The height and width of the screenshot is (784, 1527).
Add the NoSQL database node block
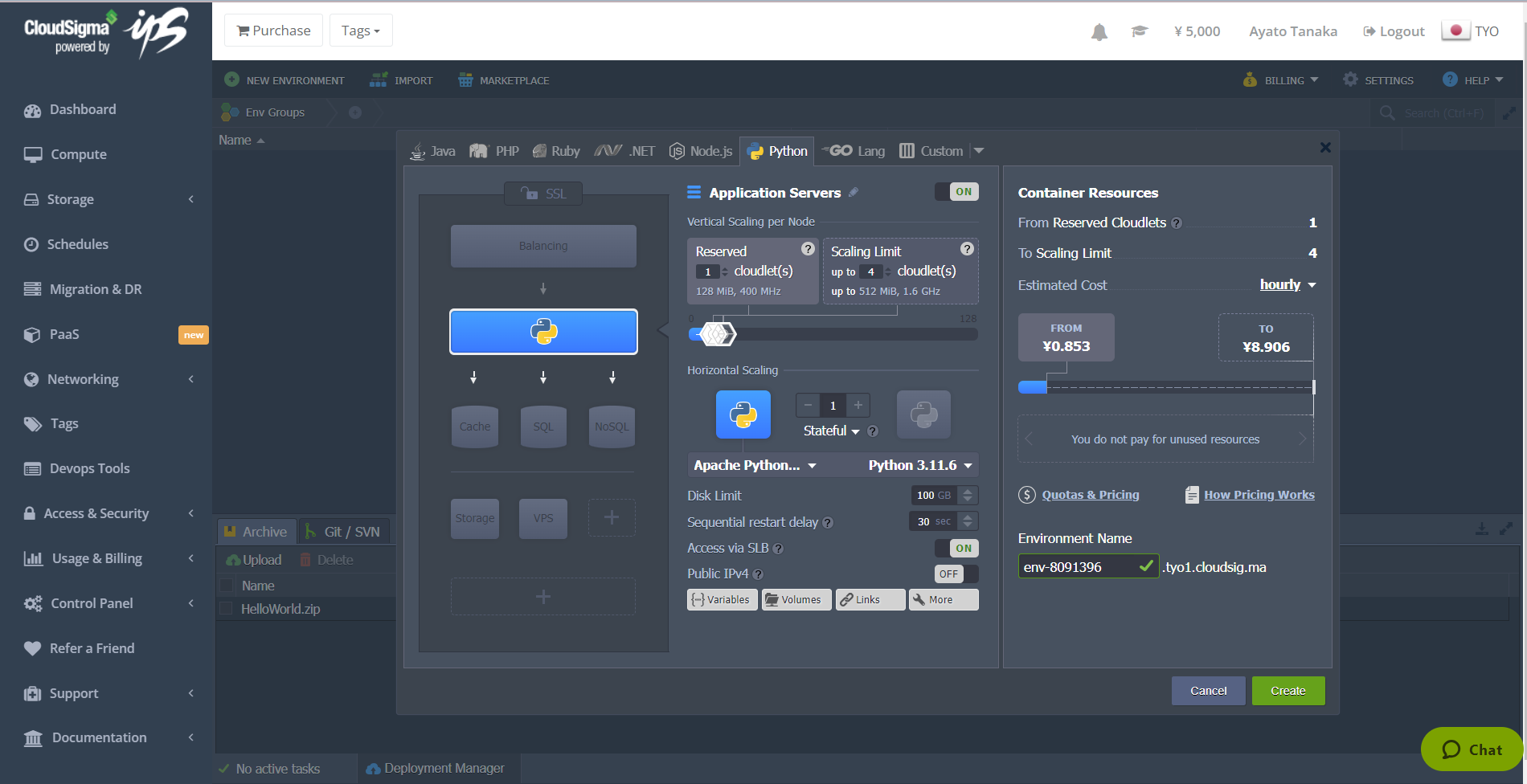pos(612,427)
